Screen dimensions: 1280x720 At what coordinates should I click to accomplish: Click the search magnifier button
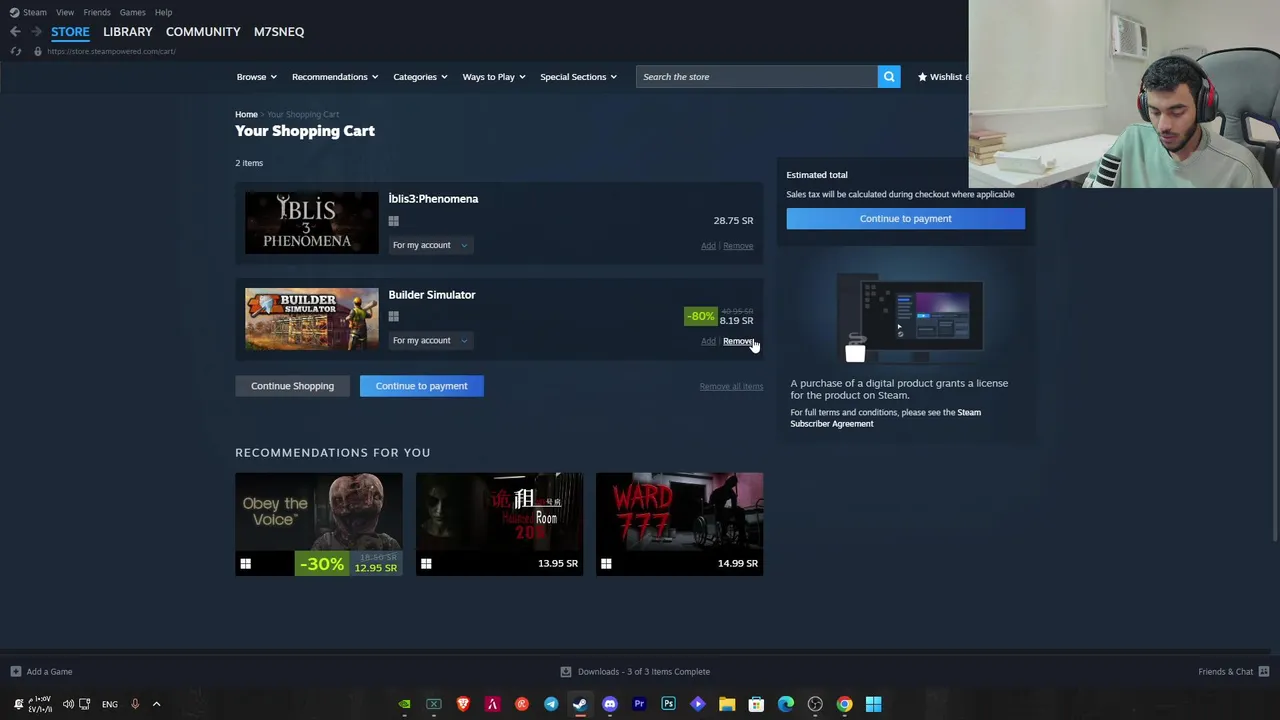click(888, 77)
